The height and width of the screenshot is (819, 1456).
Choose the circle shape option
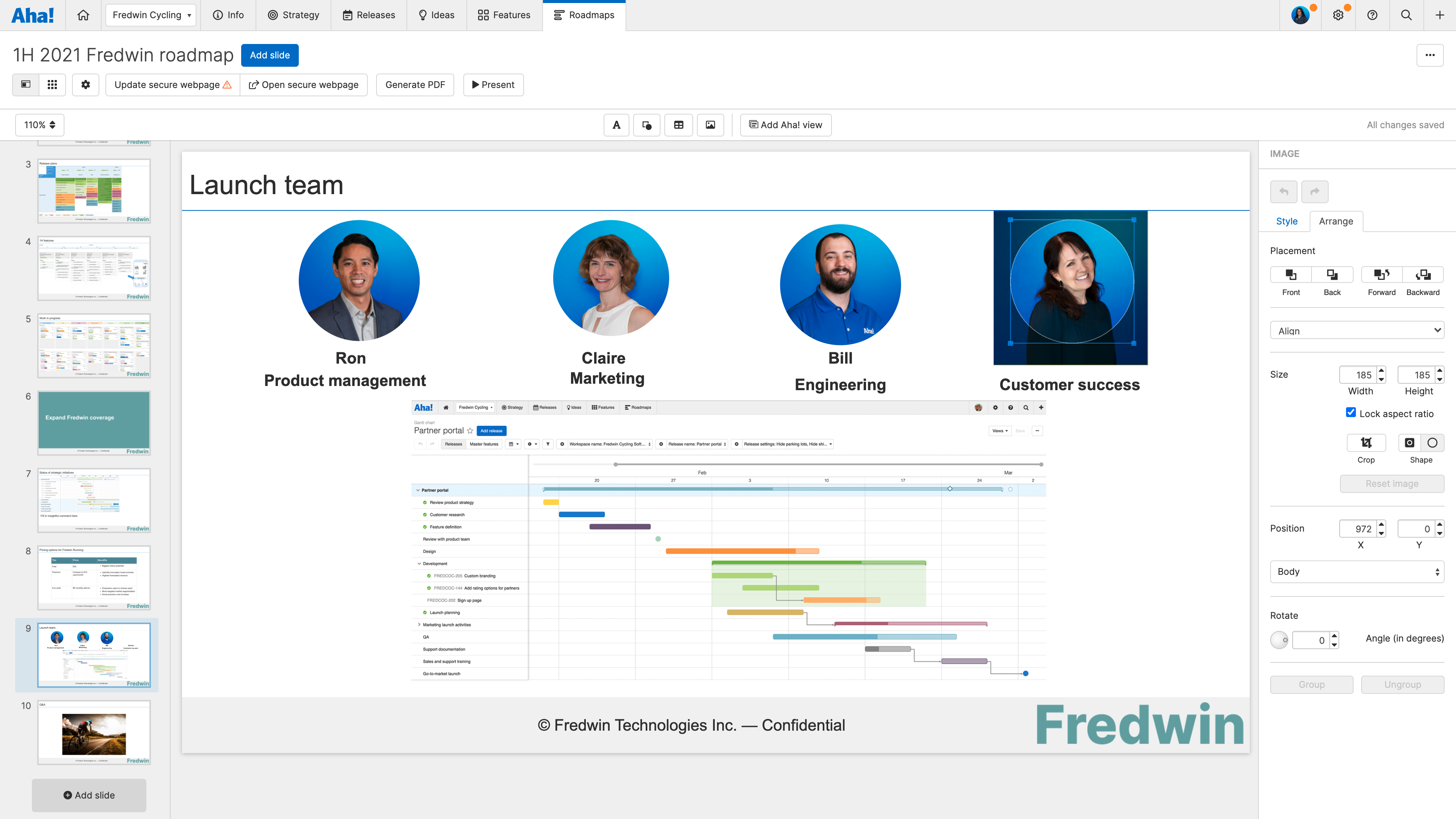pyautogui.click(x=1432, y=442)
